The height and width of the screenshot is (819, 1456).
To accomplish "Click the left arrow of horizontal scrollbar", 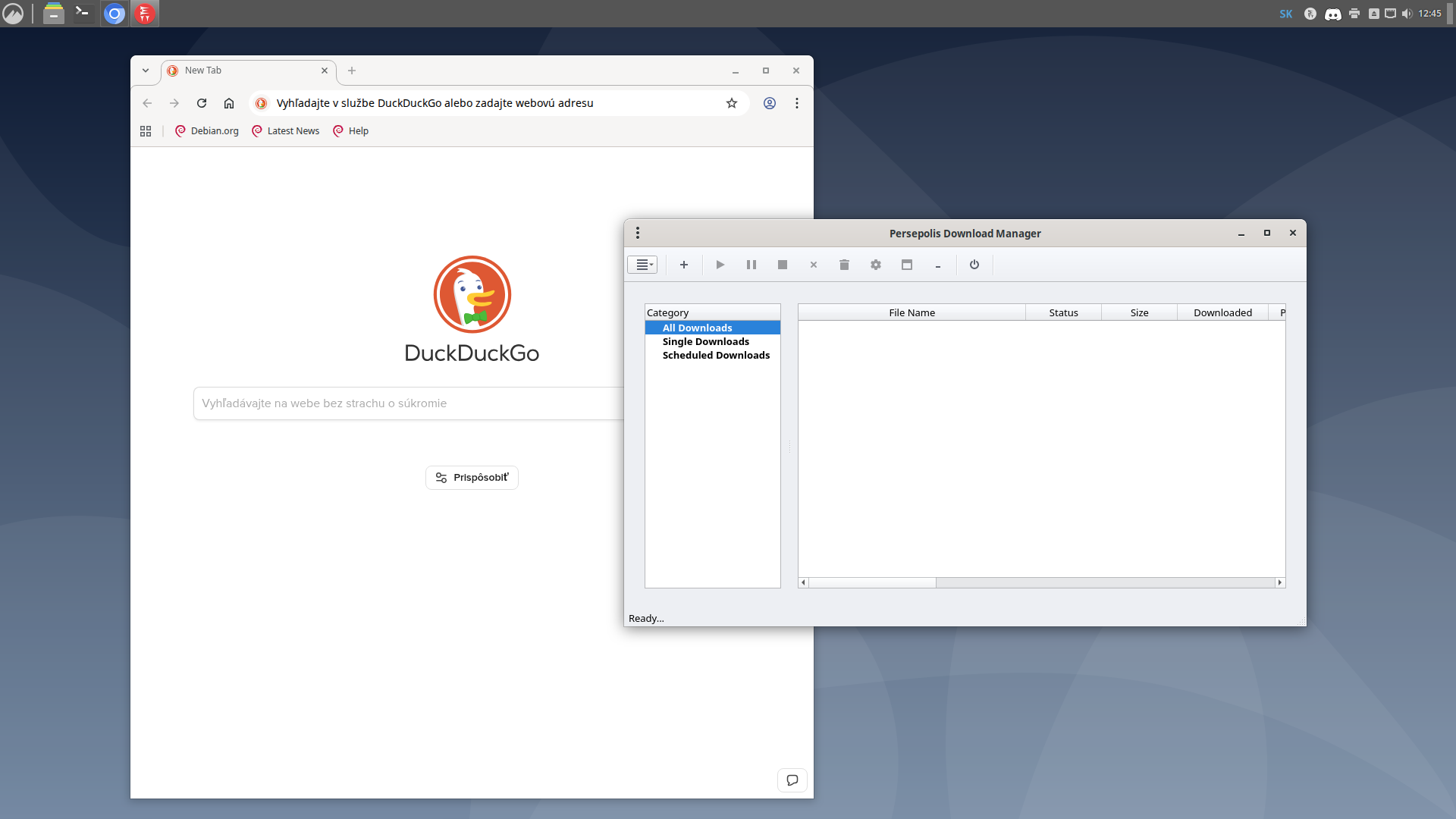I will tap(804, 582).
